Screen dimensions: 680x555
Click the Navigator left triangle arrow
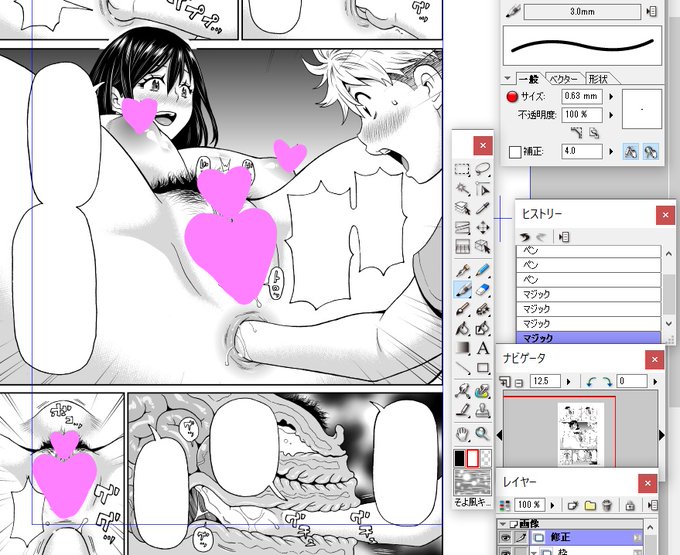coord(499,434)
